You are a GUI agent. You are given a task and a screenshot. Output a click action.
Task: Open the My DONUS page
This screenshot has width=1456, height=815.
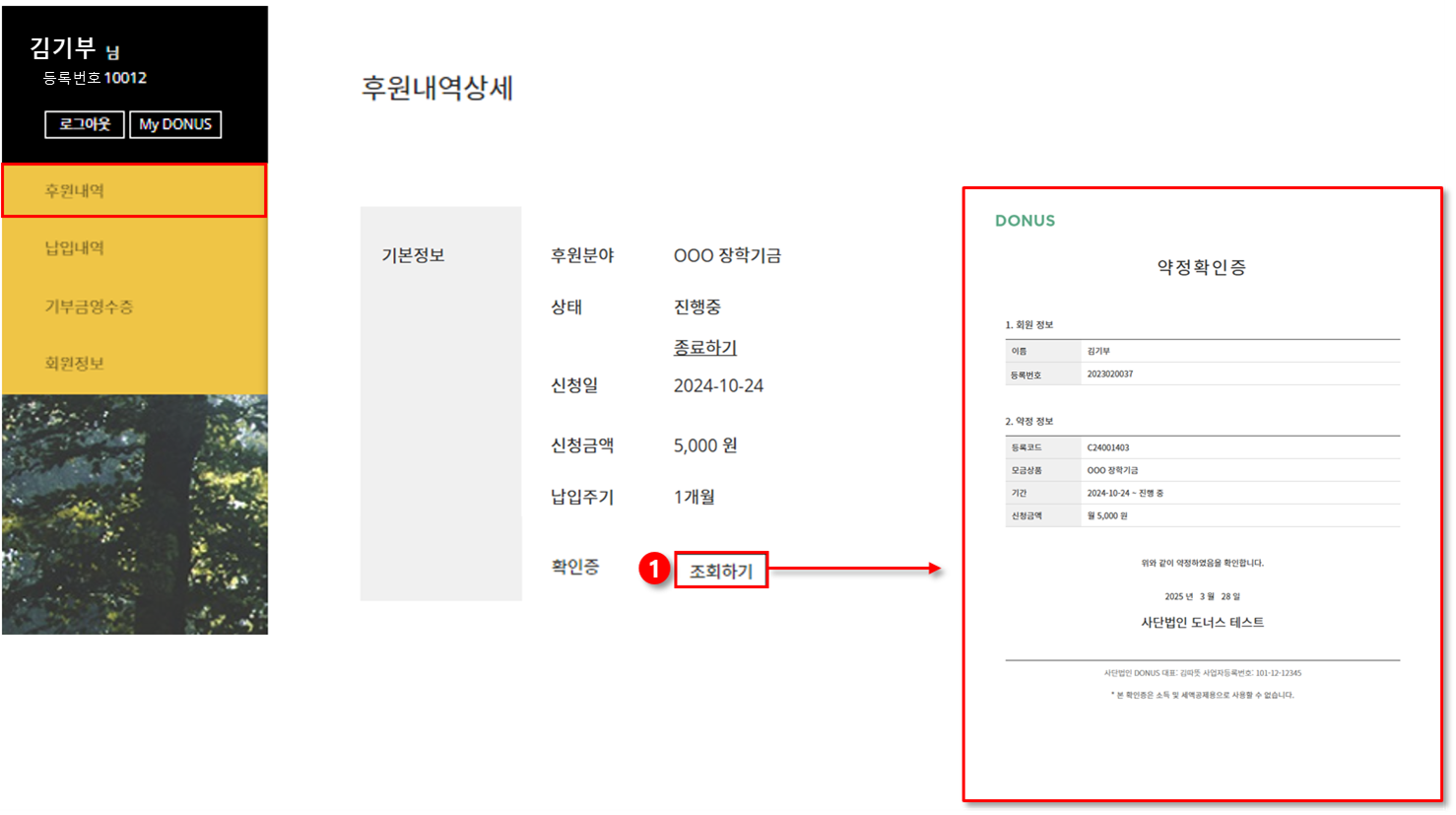[175, 124]
